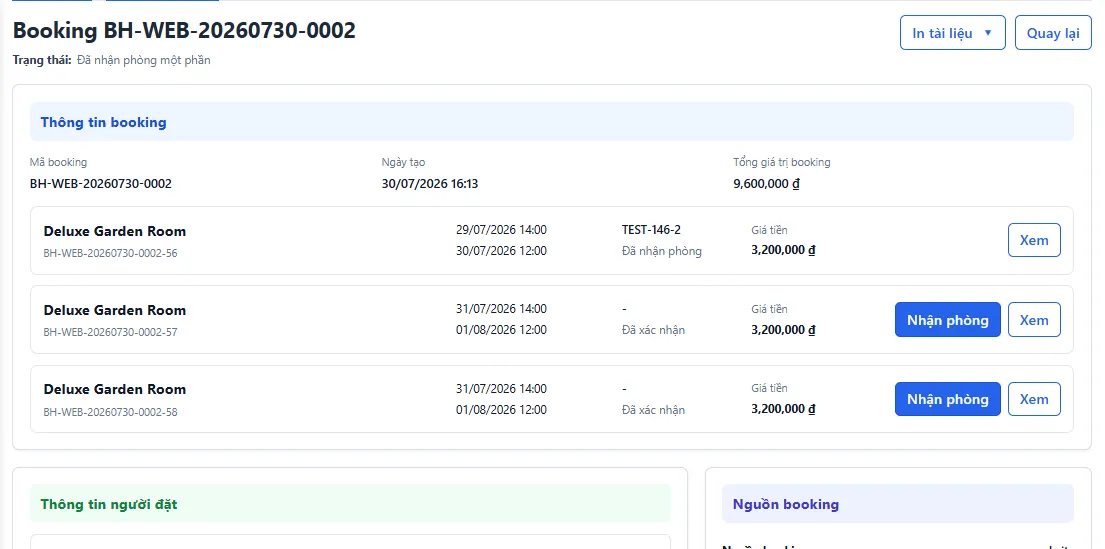
Task: Click check-in date 29/07/2026 14:00
Action: pyautogui.click(x=501, y=230)
